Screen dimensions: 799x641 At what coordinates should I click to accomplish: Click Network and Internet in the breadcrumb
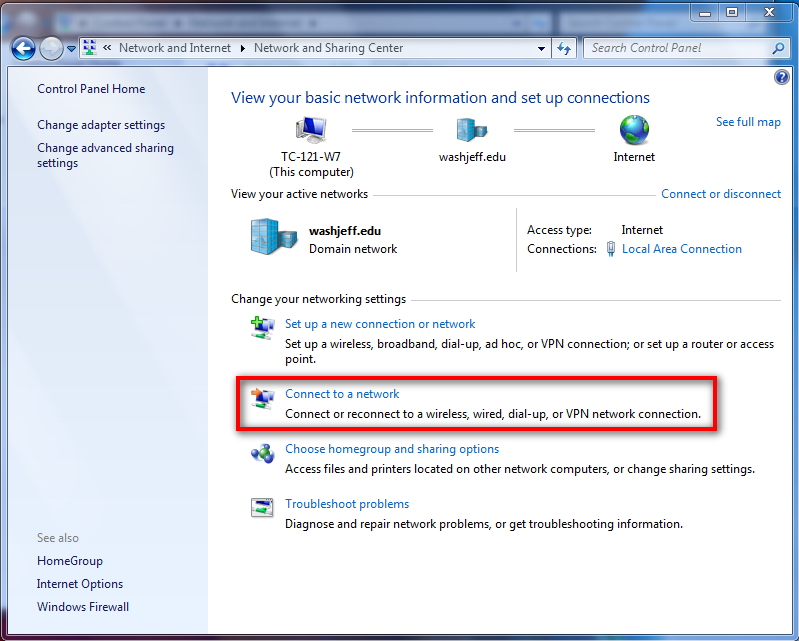(x=175, y=48)
